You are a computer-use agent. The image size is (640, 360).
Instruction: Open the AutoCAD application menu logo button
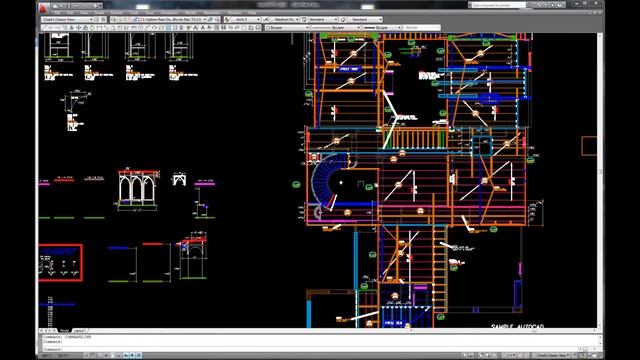pos(44,7)
